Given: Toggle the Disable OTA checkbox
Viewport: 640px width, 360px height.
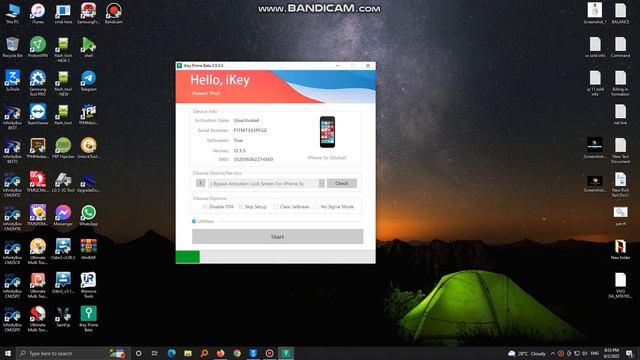Looking at the screenshot, I should point(205,207).
